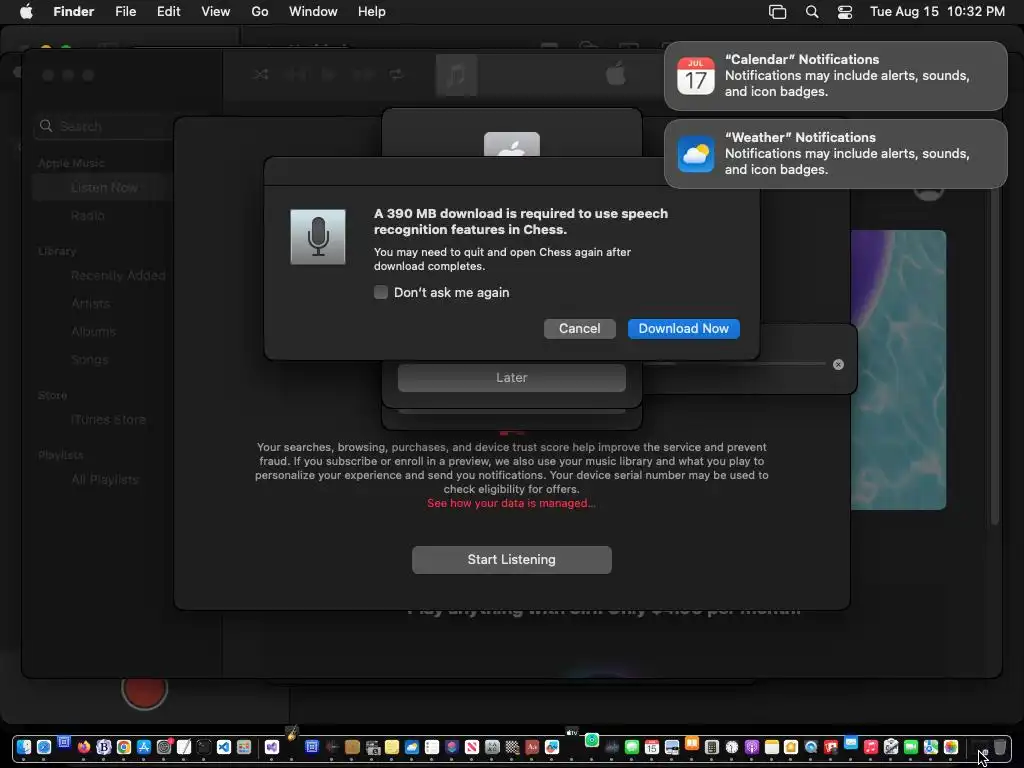The image size is (1024, 768).
Task: Open Control Center in the menu bar
Action: [844, 12]
